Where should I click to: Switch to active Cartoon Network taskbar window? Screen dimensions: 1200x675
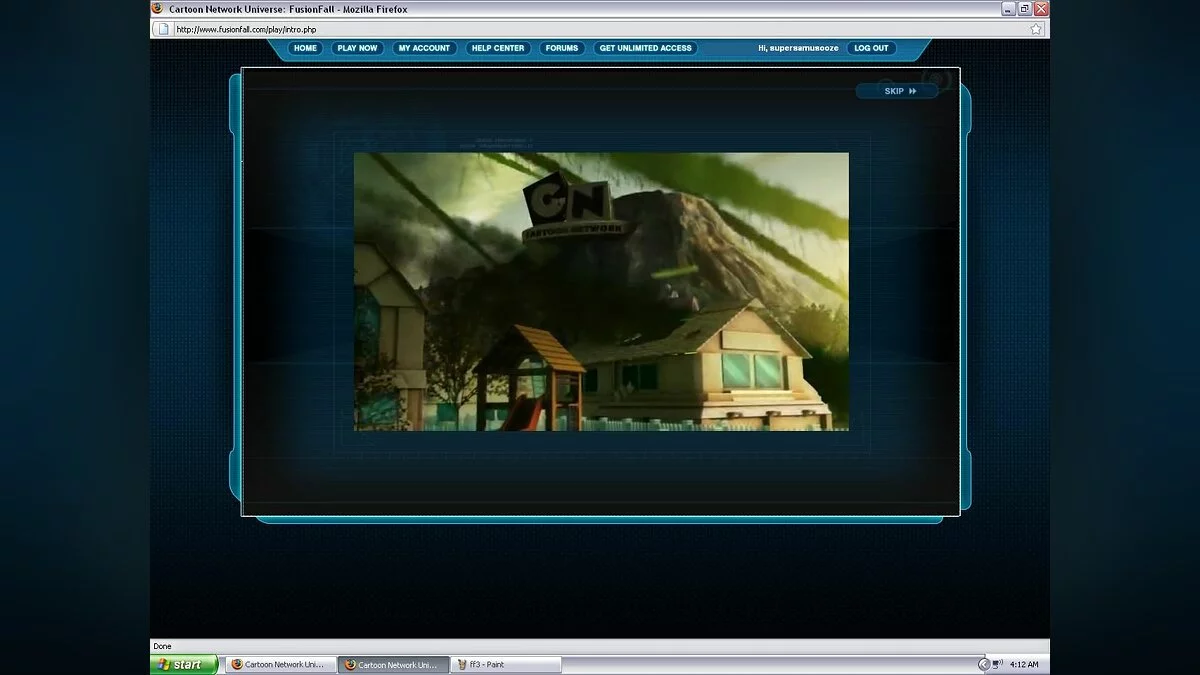click(x=392, y=664)
